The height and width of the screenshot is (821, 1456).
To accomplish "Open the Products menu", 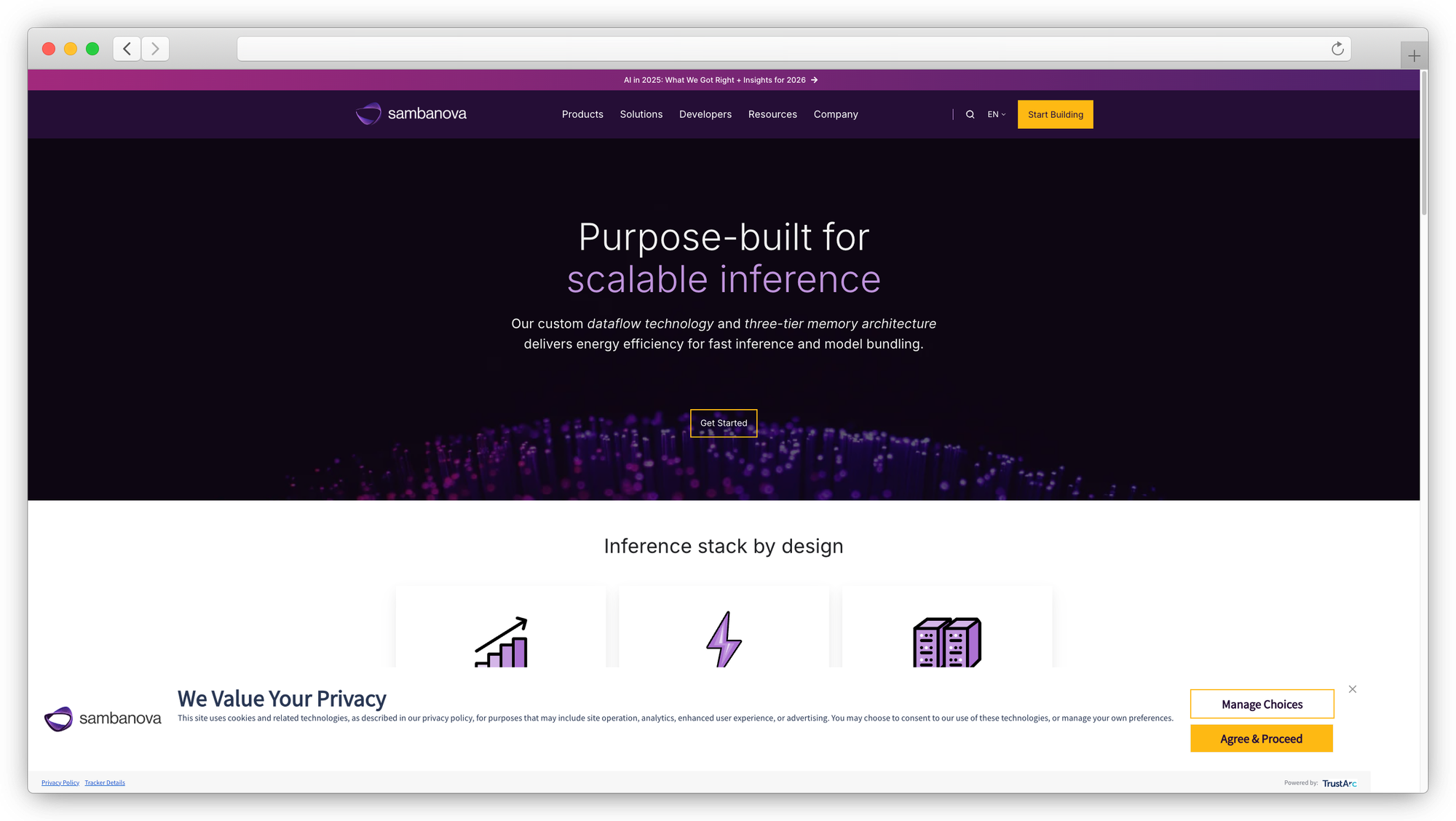I will click(x=582, y=114).
